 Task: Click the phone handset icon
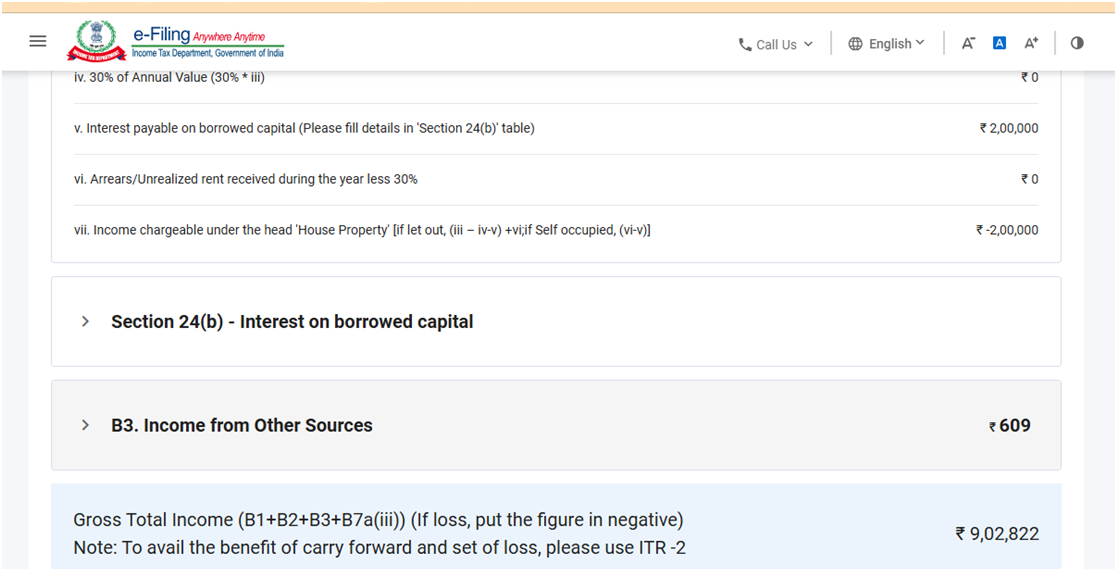(x=744, y=44)
